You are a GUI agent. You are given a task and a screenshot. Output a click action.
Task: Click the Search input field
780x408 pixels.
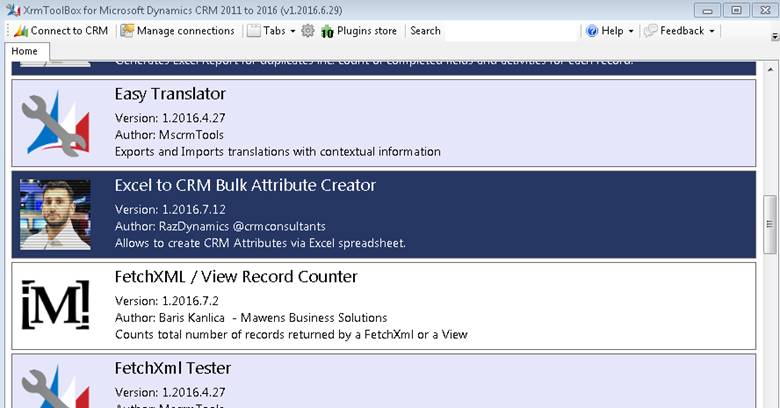511,31
